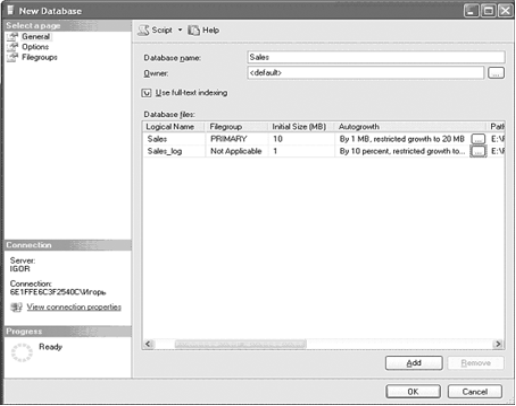Select the Sales_log logical name cell

pyautogui.click(x=174, y=151)
